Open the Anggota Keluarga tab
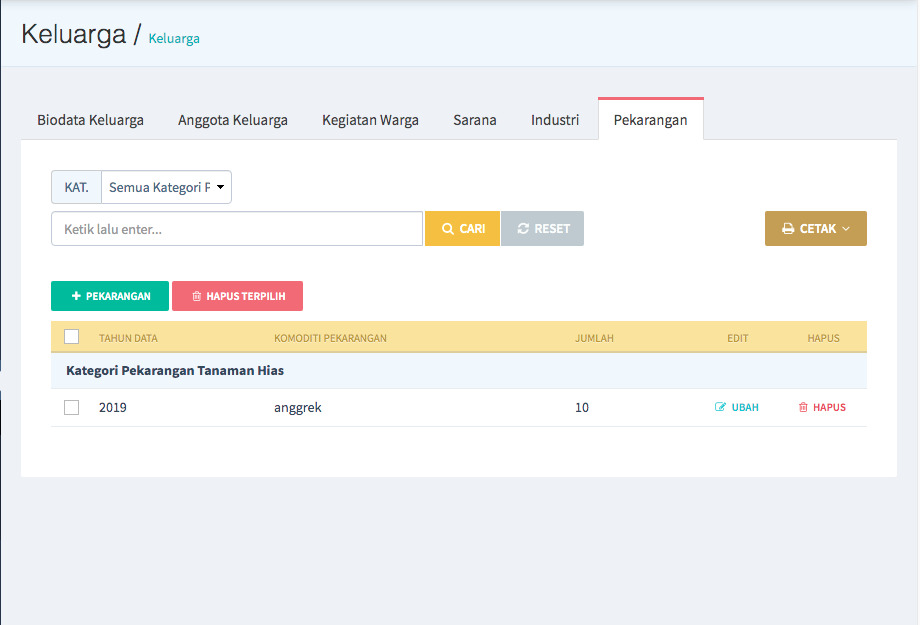Viewport: 920px width, 625px height. [233, 120]
